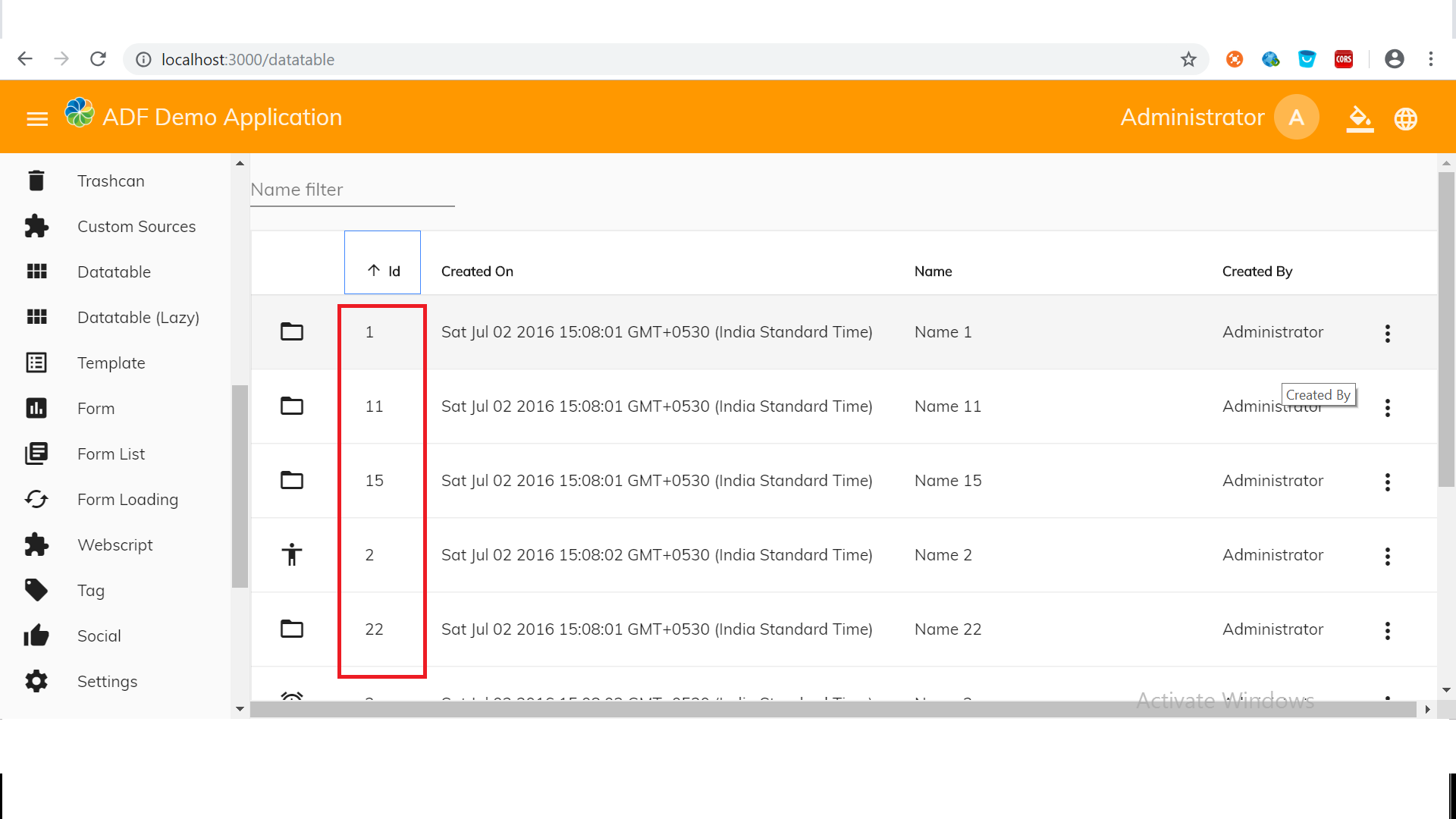The image size is (1456, 819).
Task: Open Custom Sources from sidebar
Action: pyautogui.click(x=137, y=226)
